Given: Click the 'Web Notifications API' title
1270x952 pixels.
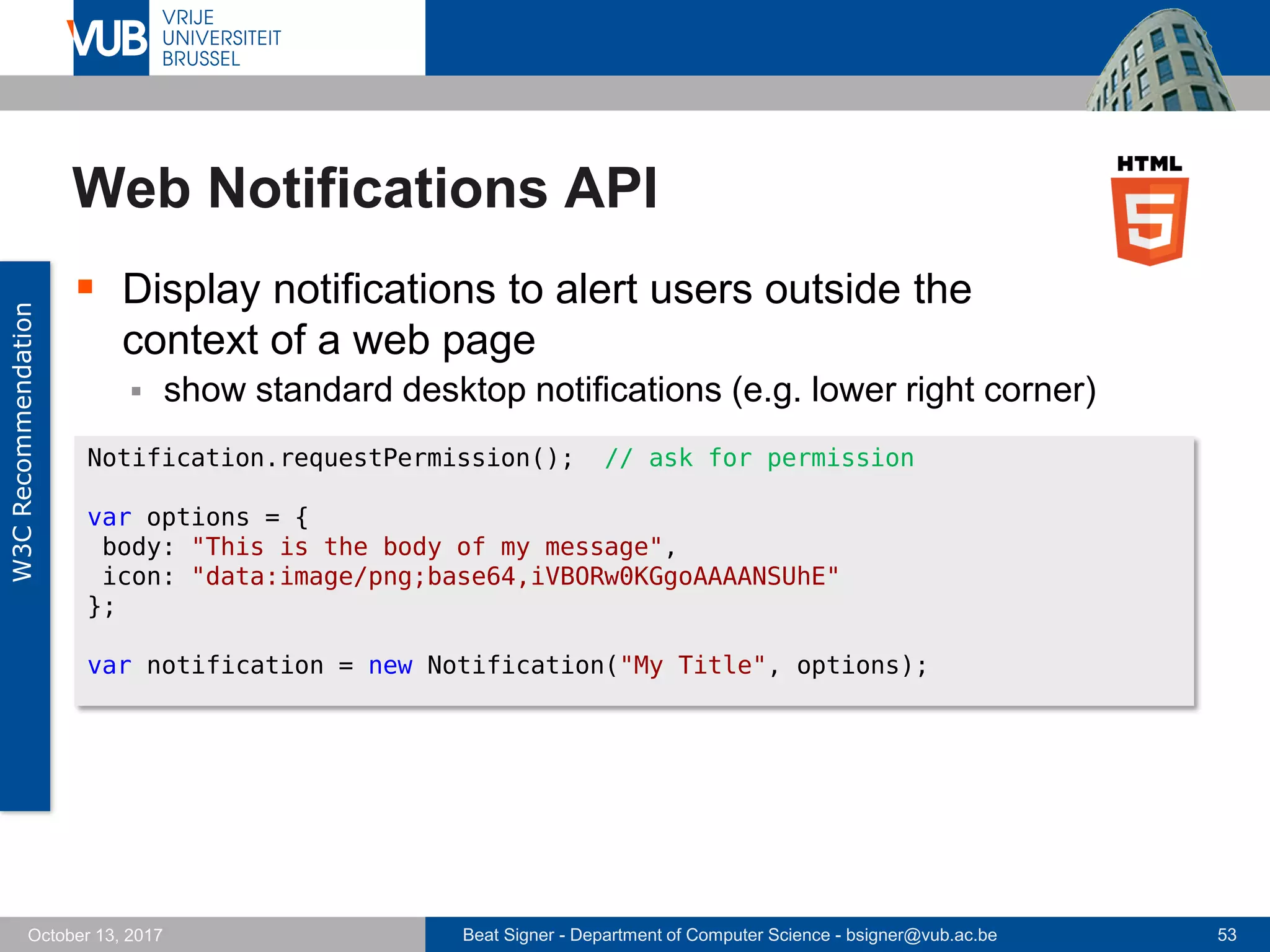Looking at the screenshot, I should [x=365, y=188].
